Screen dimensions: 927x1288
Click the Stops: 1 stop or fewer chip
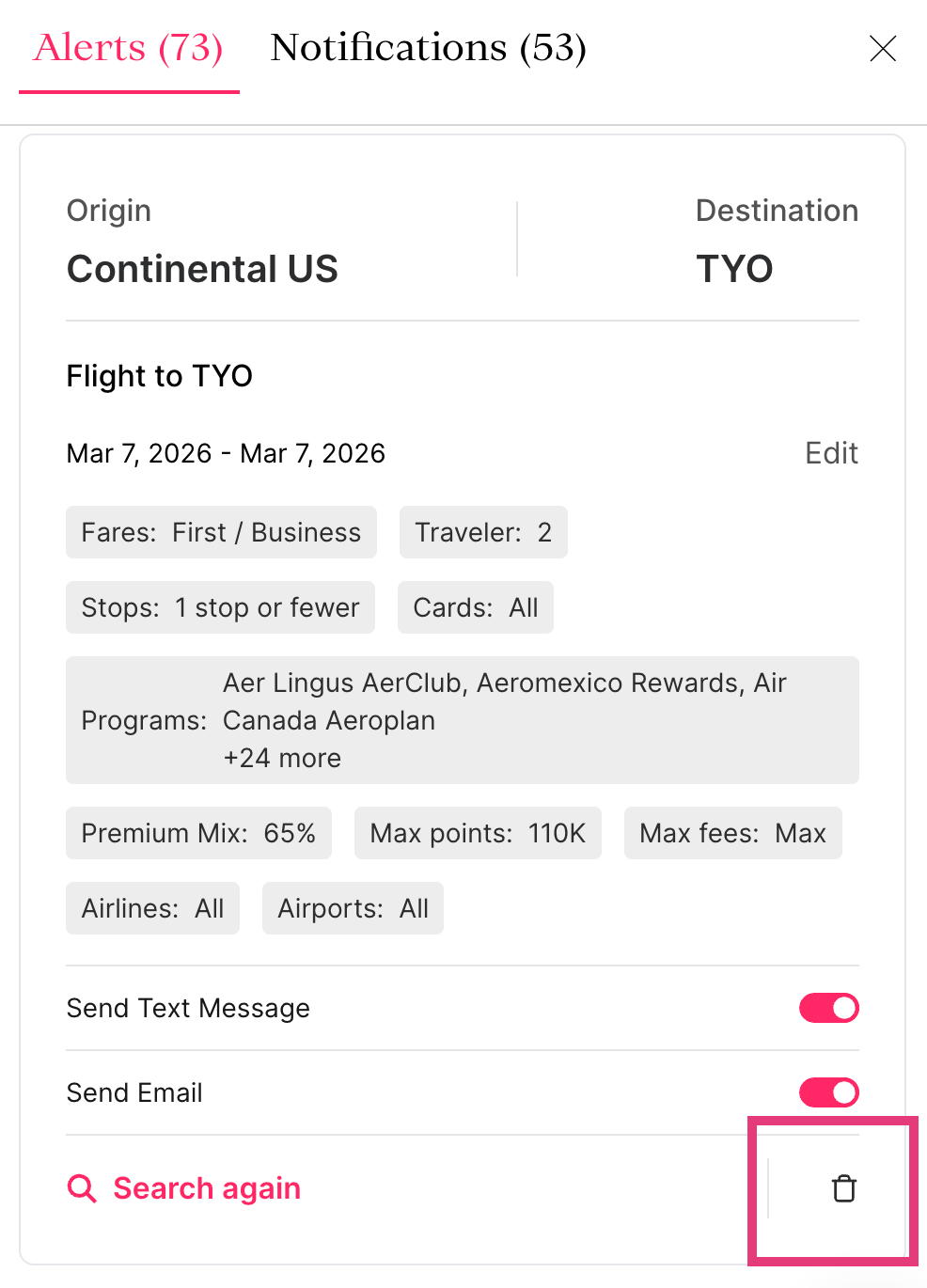pos(220,607)
